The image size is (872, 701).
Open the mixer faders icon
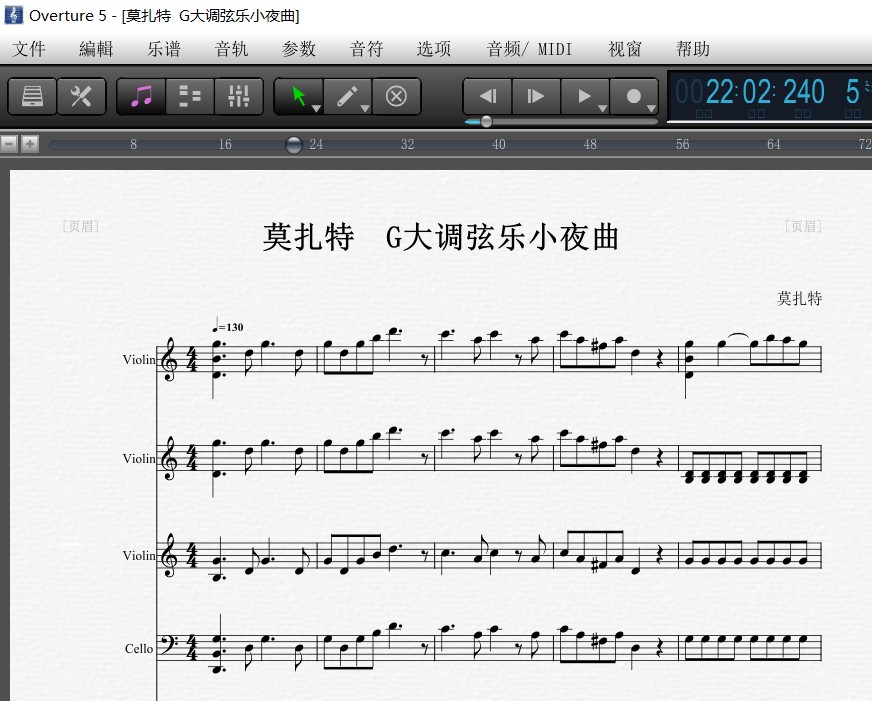(x=238, y=96)
